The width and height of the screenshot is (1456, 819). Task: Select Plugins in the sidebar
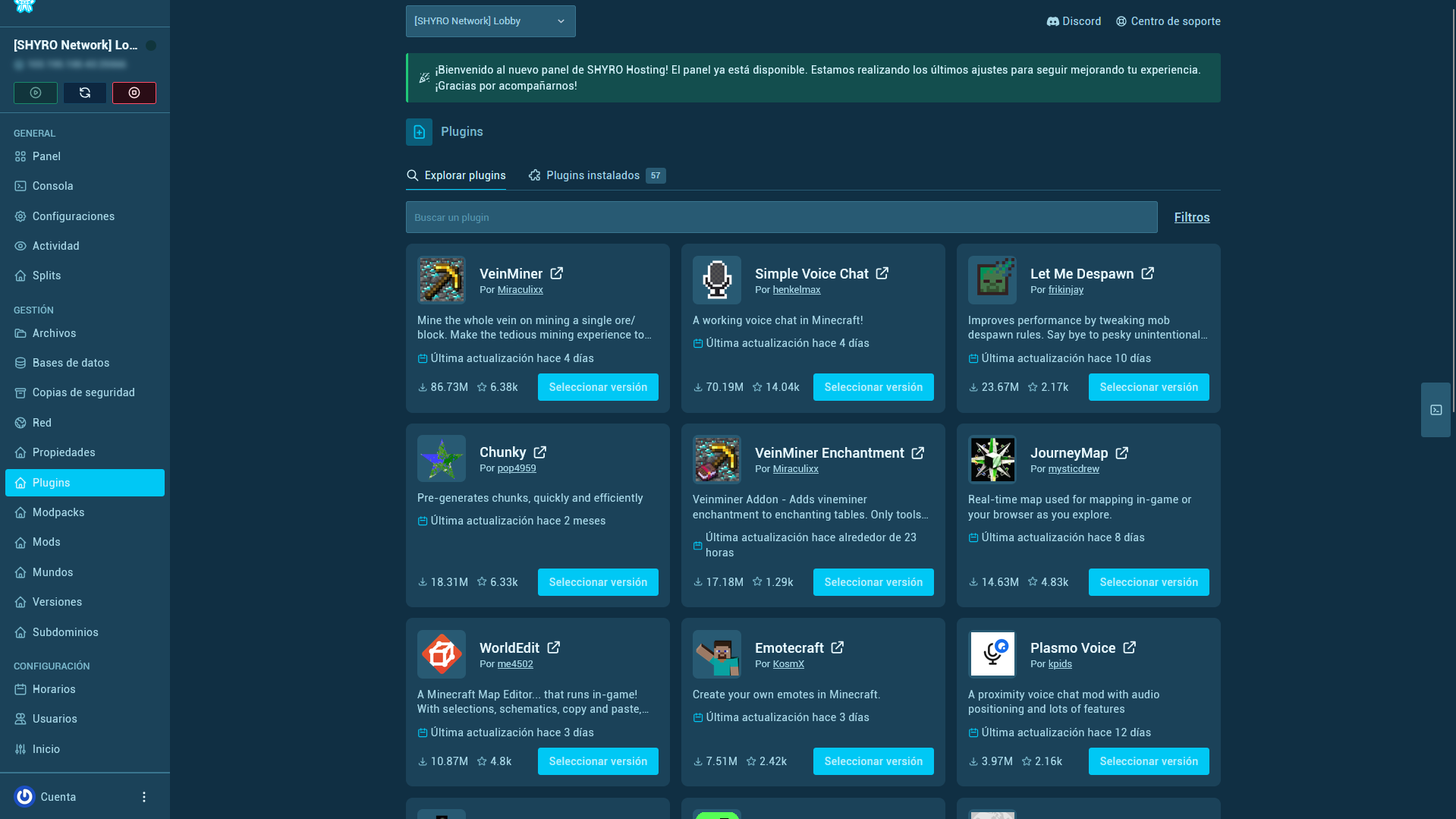(x=85, y=483)
